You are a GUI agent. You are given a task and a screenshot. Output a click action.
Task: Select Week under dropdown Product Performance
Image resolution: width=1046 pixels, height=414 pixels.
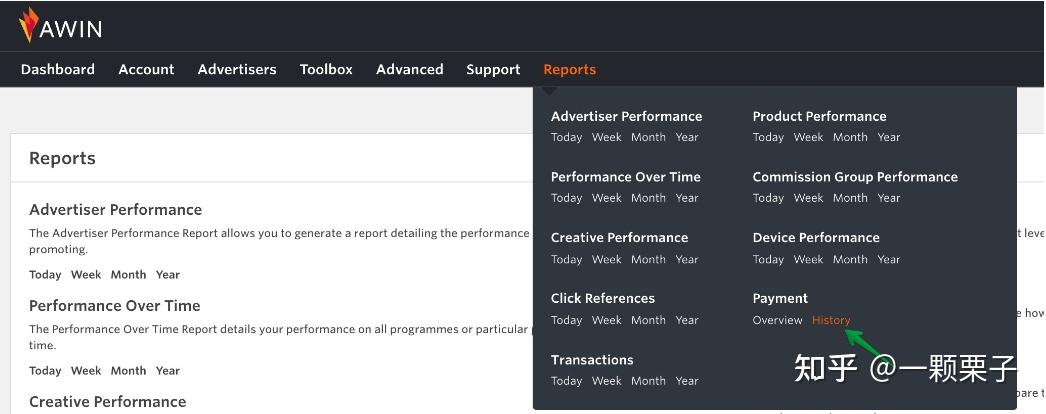pyautogui.click(x=808, y=138)
